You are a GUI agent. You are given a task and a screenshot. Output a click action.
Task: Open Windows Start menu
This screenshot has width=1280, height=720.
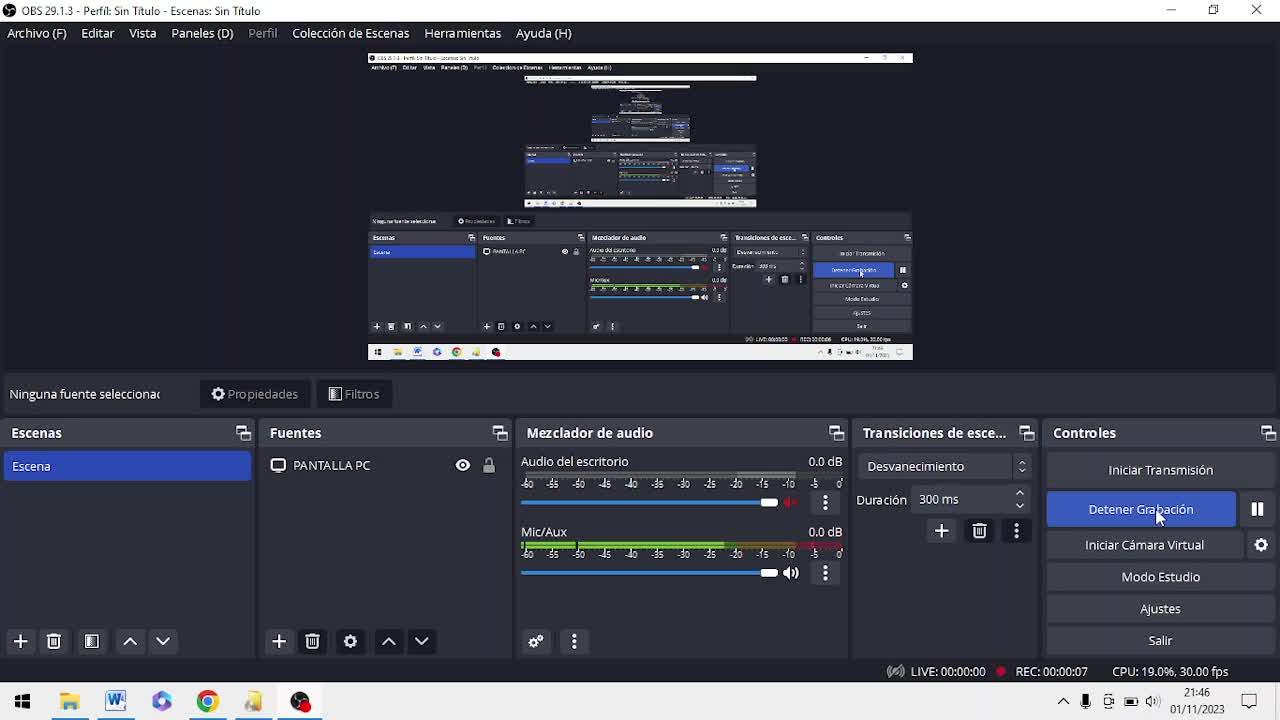coord(22,701)
